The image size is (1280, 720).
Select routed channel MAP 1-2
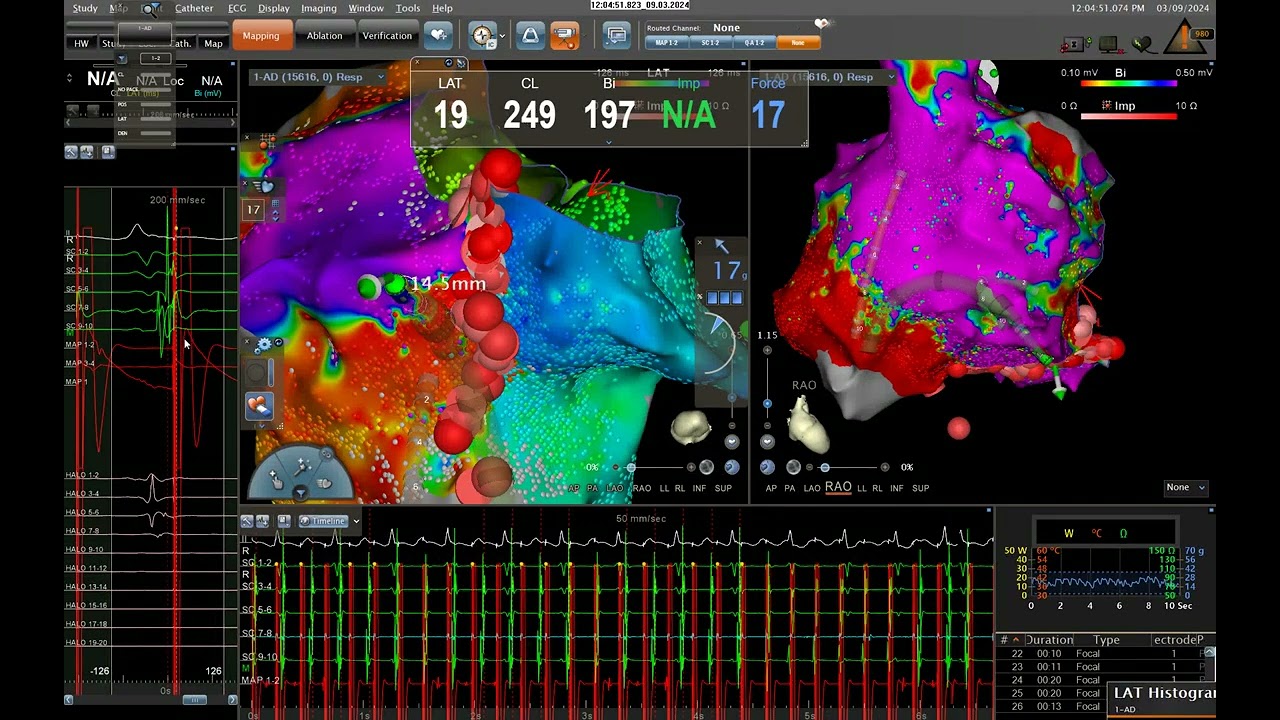667,43
